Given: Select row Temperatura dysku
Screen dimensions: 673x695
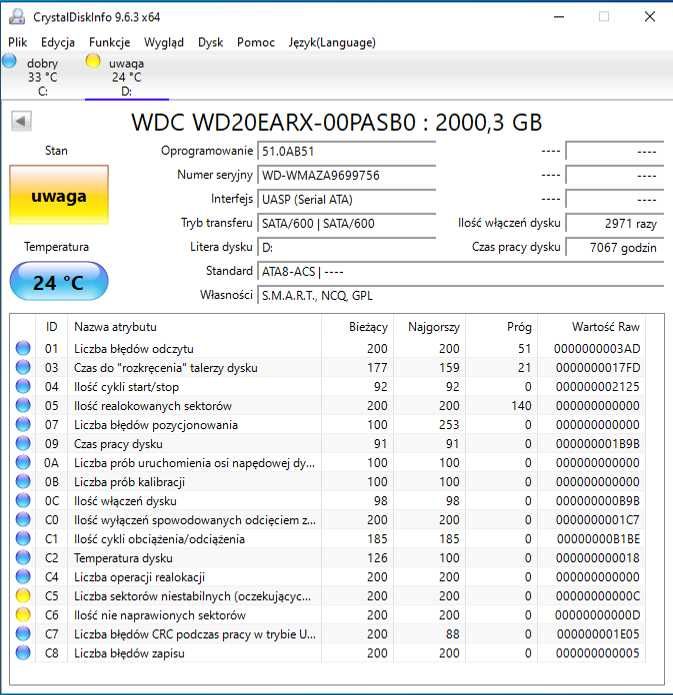Looking at the screenshot, I should tap(328, 558).
